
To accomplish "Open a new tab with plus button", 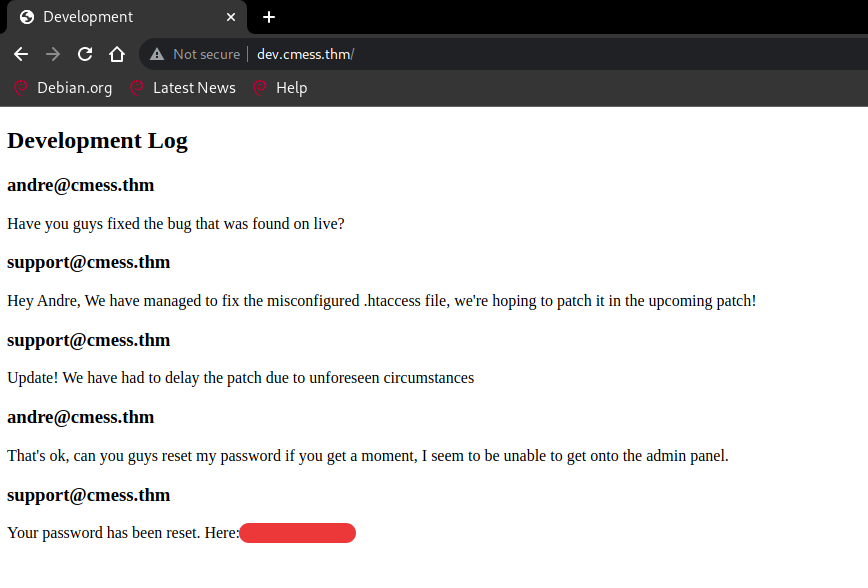I will [x=269, y=17].
